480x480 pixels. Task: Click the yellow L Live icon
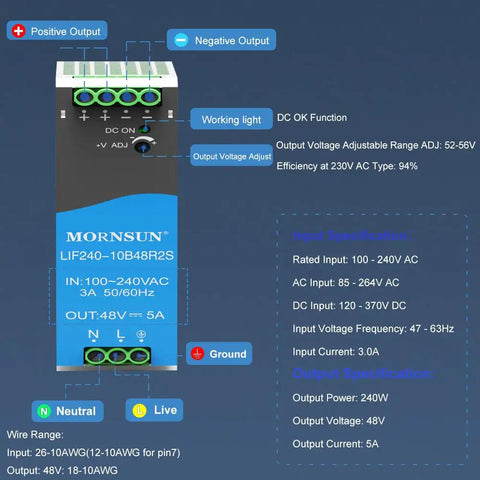139,410
